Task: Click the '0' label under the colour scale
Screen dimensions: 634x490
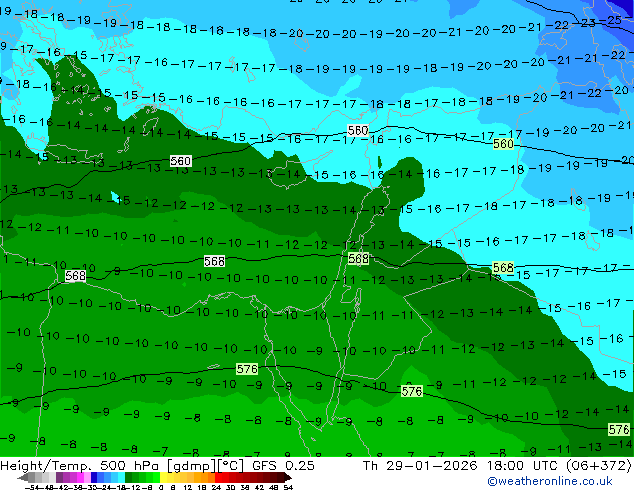Action: click(161, 487)
